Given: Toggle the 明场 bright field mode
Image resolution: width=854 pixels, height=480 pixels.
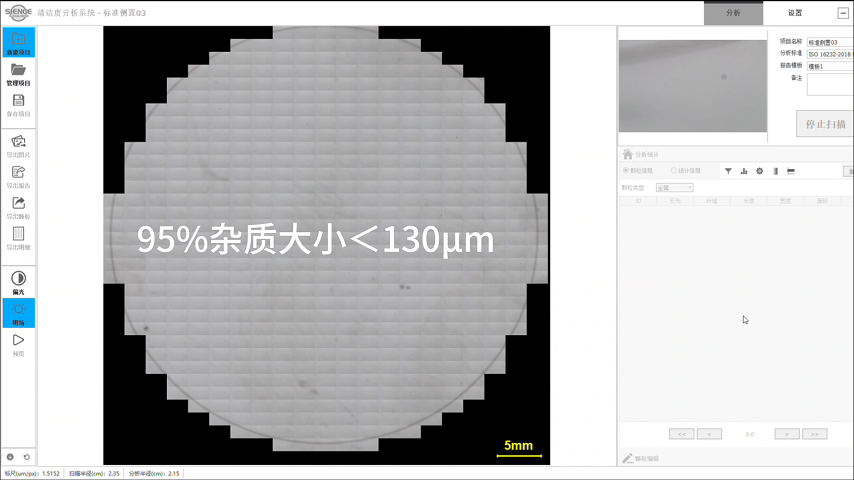Looking at the screenshot, I should coord(18,311).
